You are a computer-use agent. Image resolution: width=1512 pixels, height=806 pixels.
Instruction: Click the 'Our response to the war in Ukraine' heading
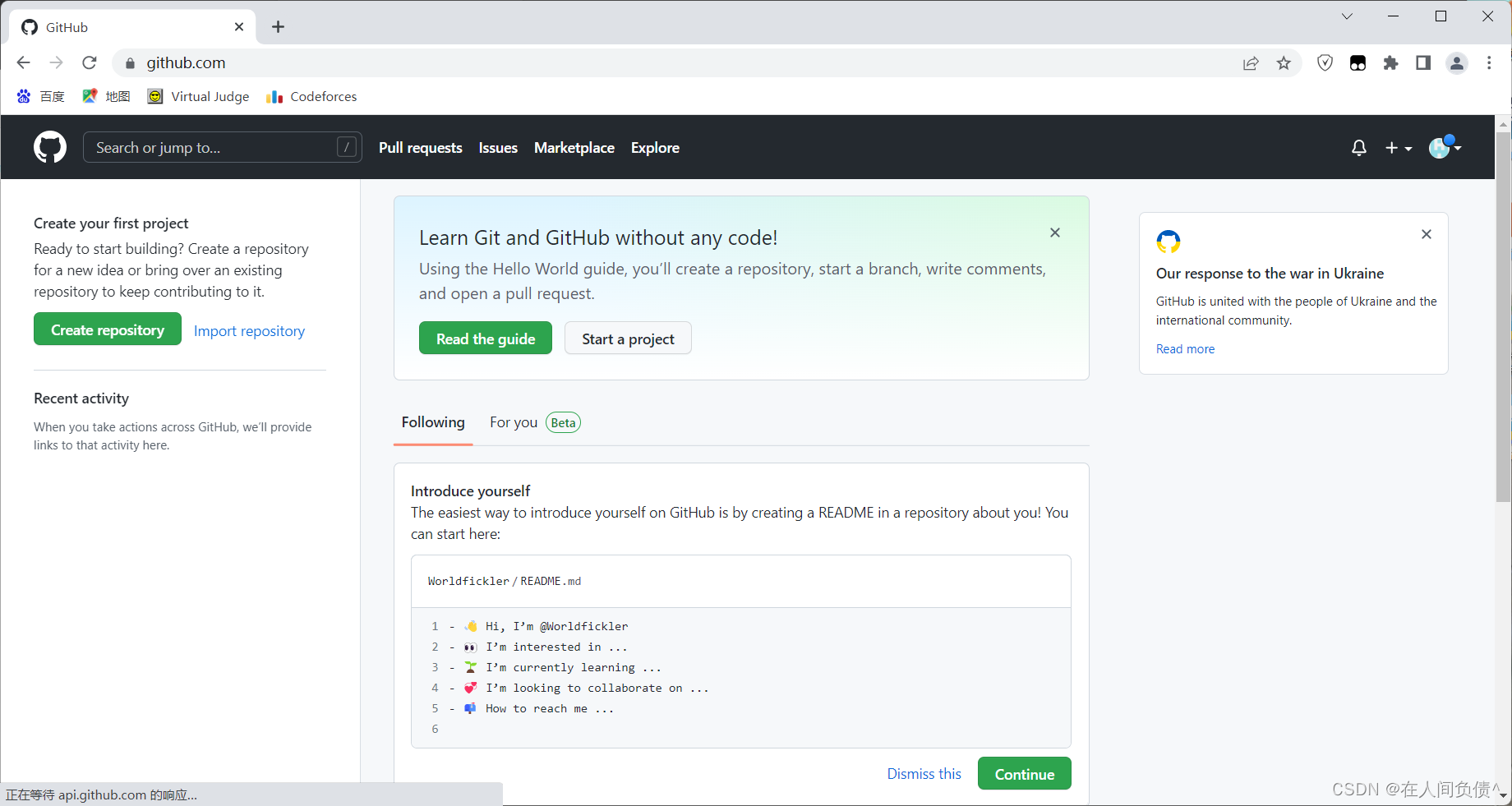pos(1270,274)
